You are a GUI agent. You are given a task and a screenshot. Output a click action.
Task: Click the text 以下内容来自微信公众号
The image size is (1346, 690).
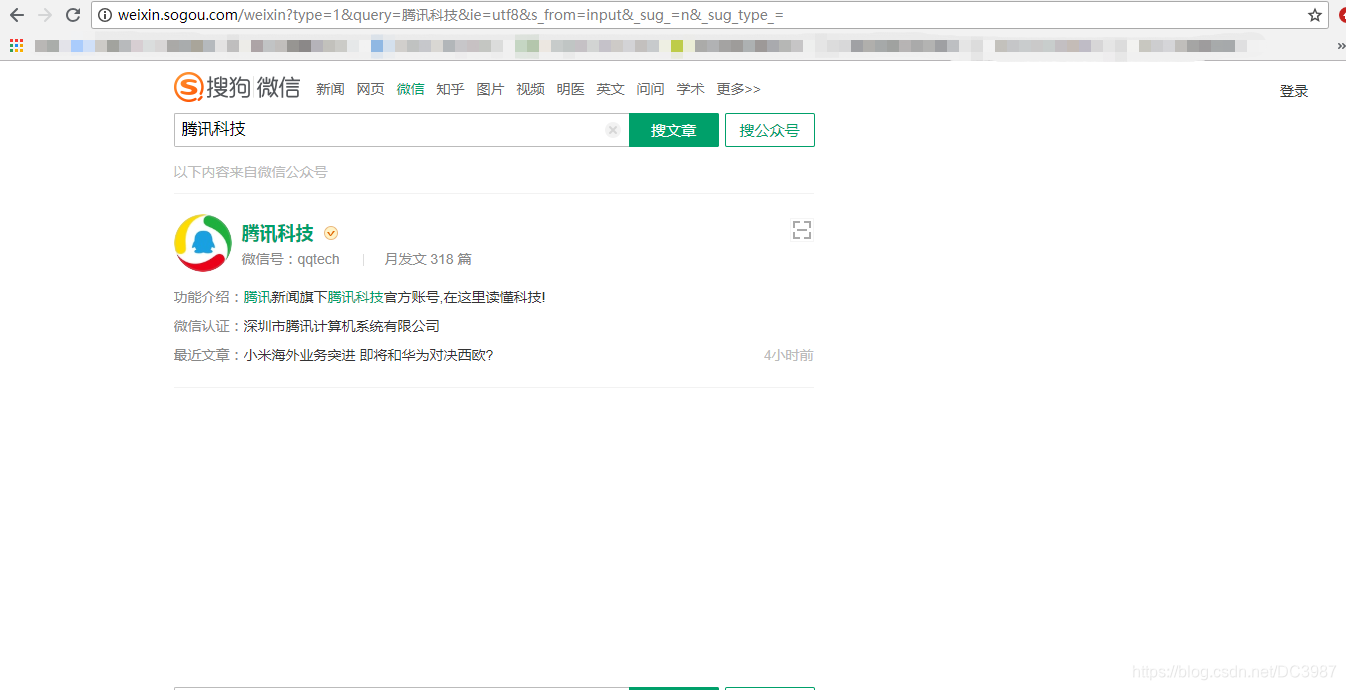(x=250, y=172)
